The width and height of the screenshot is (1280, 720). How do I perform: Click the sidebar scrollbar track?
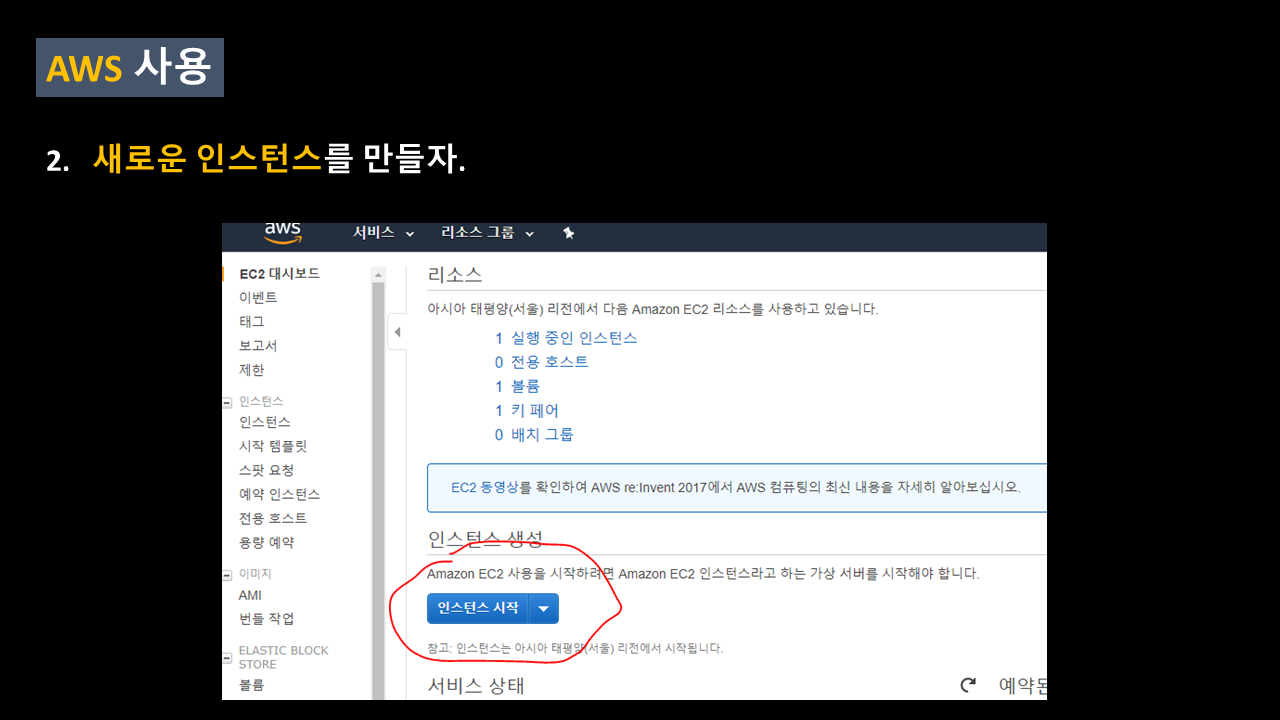(378, 490)
